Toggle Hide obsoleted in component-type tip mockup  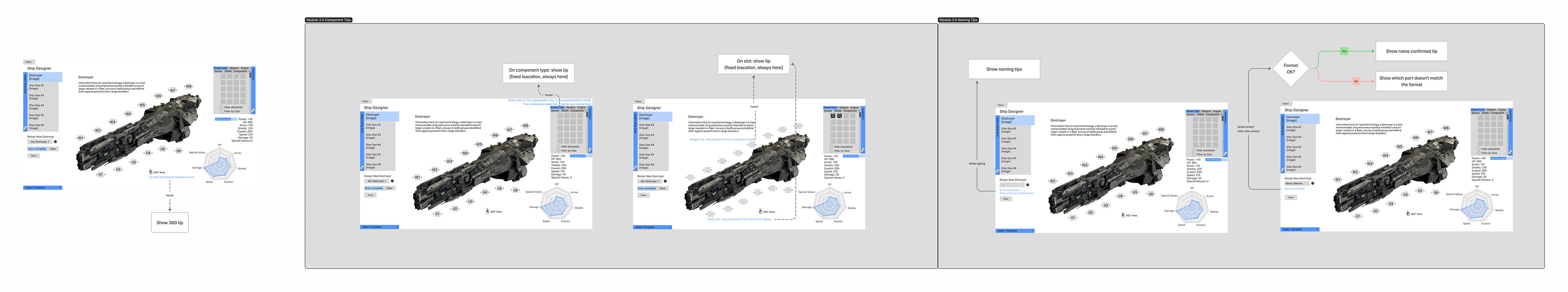559,146
